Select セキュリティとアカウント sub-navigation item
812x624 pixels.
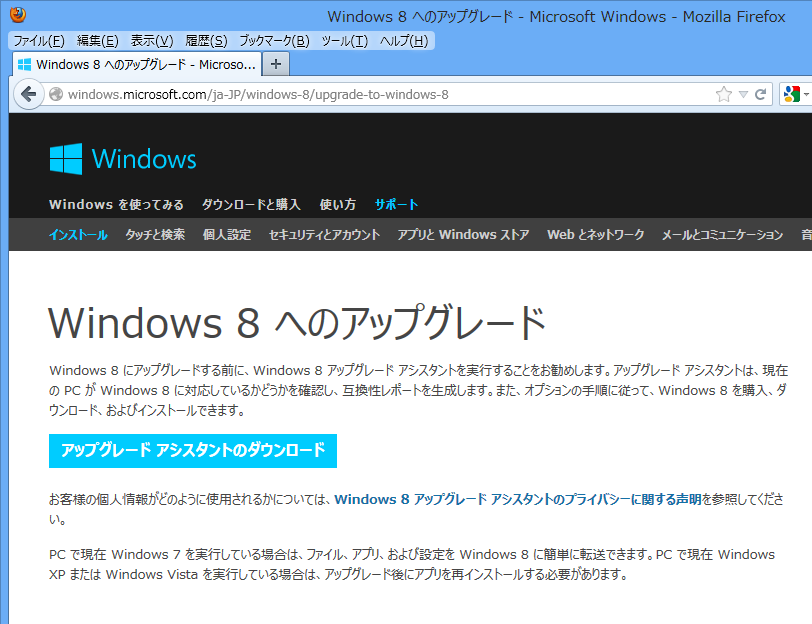(324, 235)
